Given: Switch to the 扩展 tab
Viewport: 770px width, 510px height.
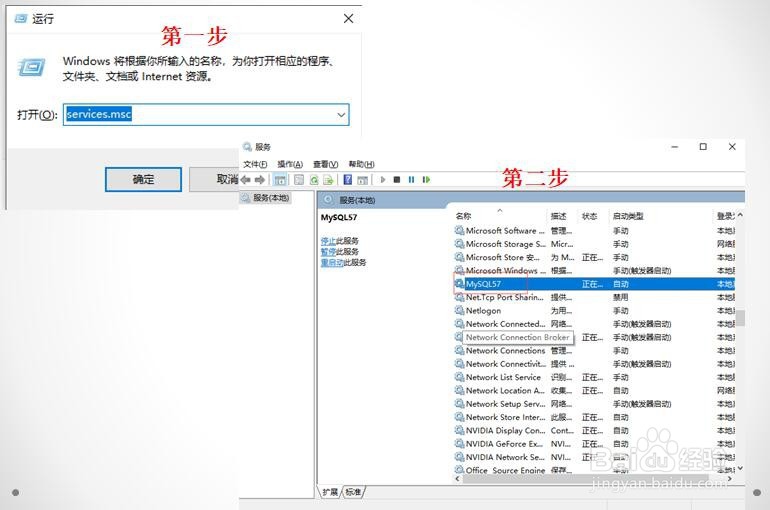Looking at the screenshot, I should (x=330, y=491).
